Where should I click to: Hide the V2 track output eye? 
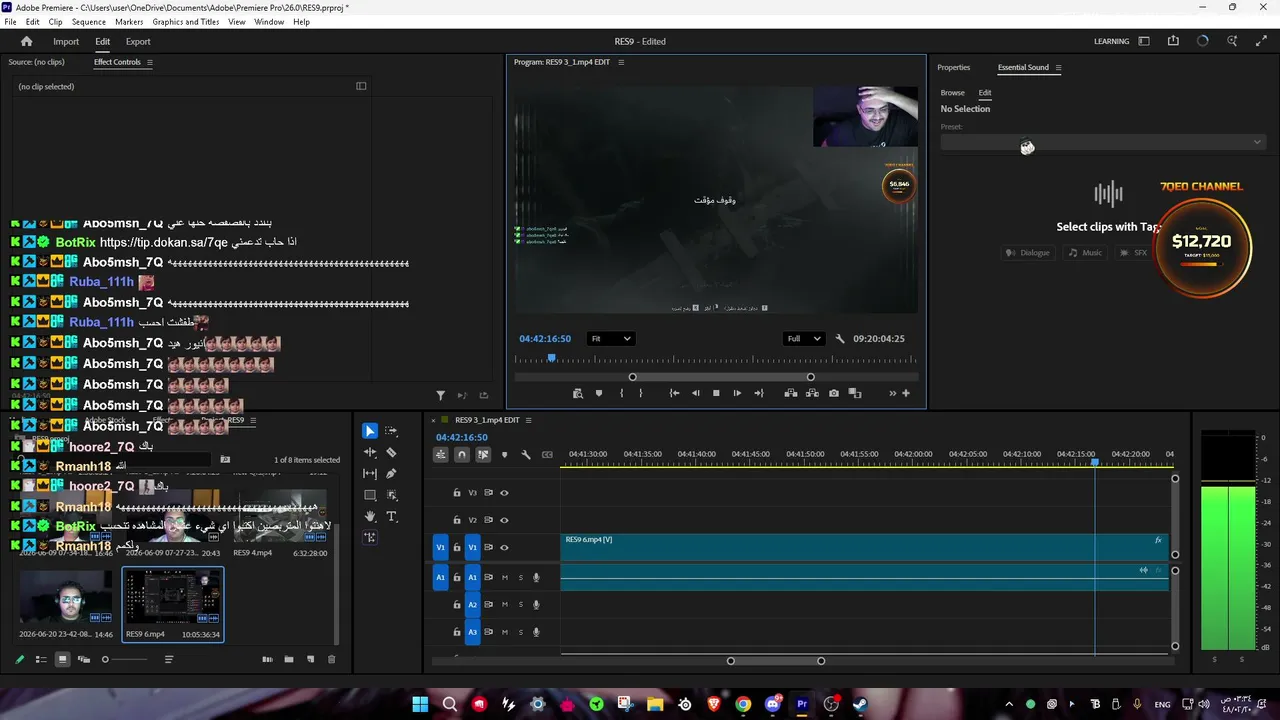click(x=504, y=520)
